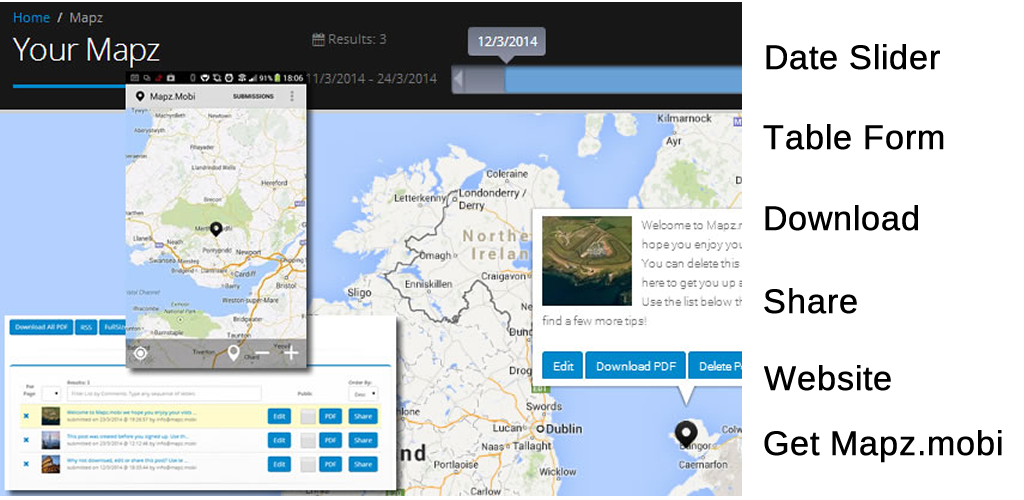Click the Mapz.Mobi pin logo in phone app
The image size is (1024, 500).
(x=139, y=96)
